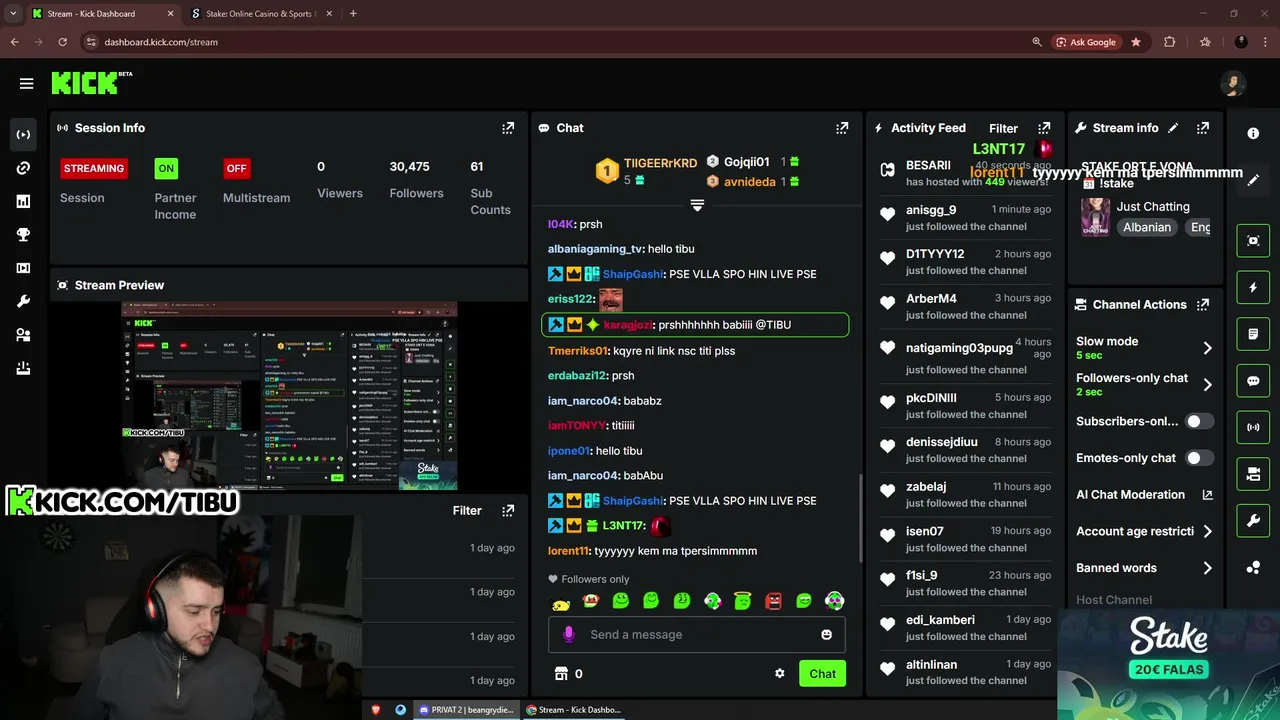Viewport: 1280px width, 720px height.
Task: Open user profile avatar top right
Action: pyautogui.click(x=1233, y=84)
